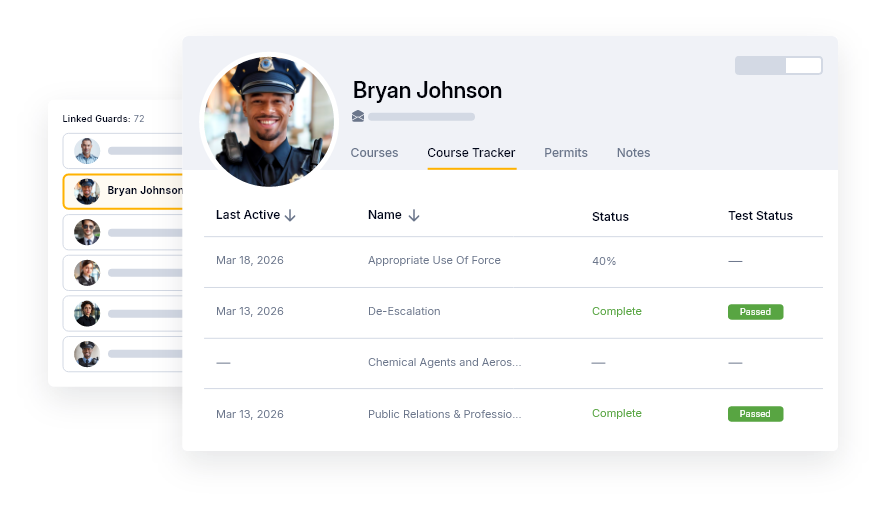Click the Linked Guards: 72 label
This screenshot has height=513, width=886.
(x=103, y=119)
